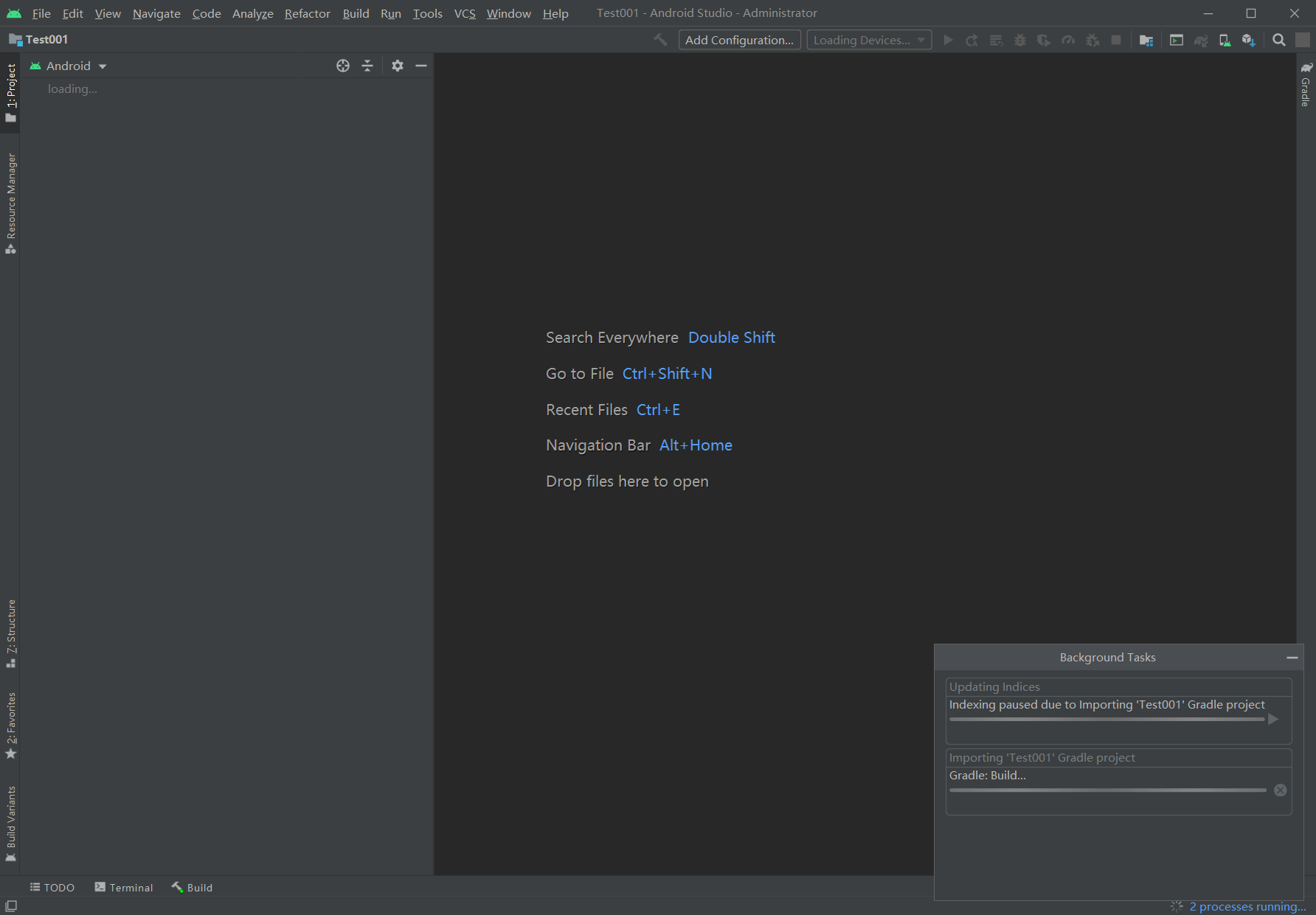This screenshot has height=915, width=1316.
Task: Cancel the Gradle project import task
Action: (1281, 790)
